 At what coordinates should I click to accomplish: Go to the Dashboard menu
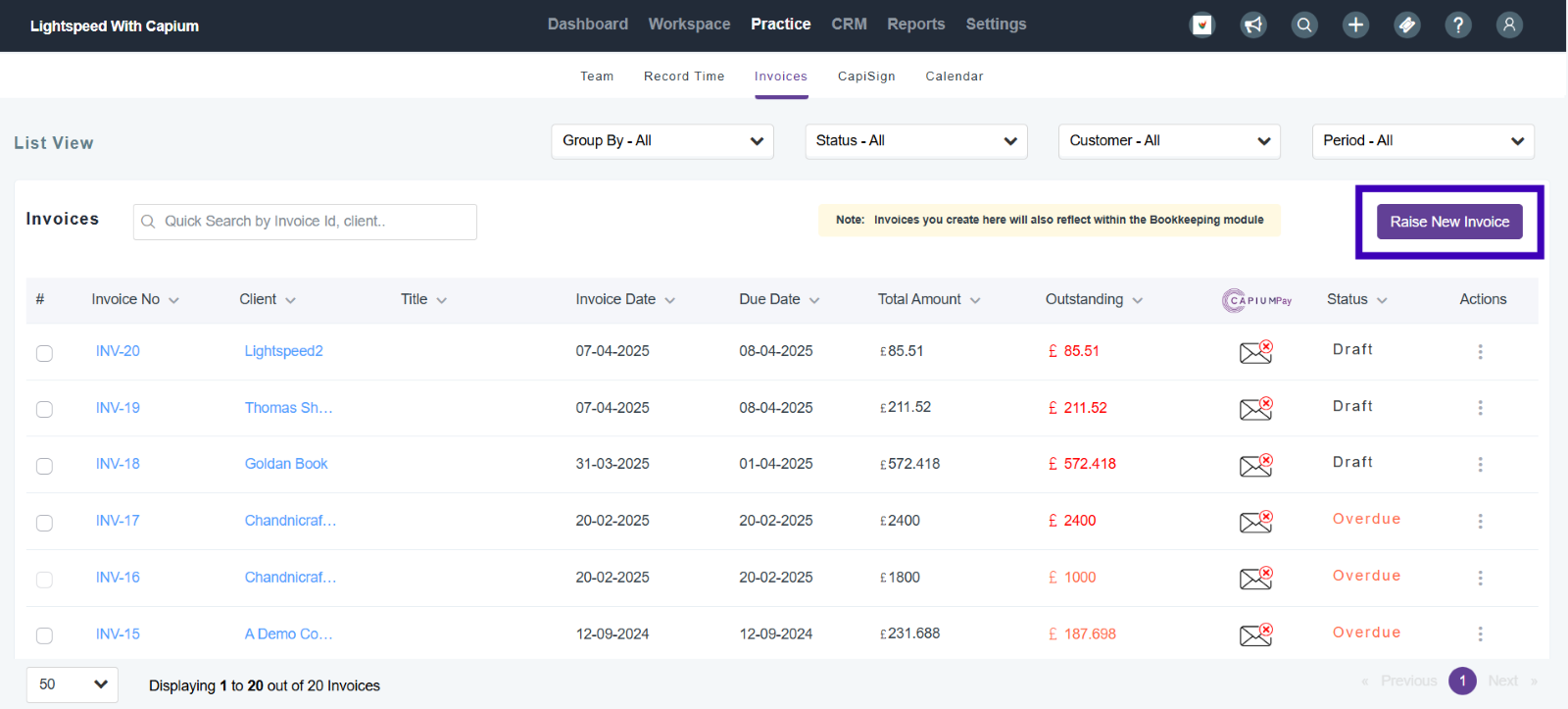coord(588,24)
